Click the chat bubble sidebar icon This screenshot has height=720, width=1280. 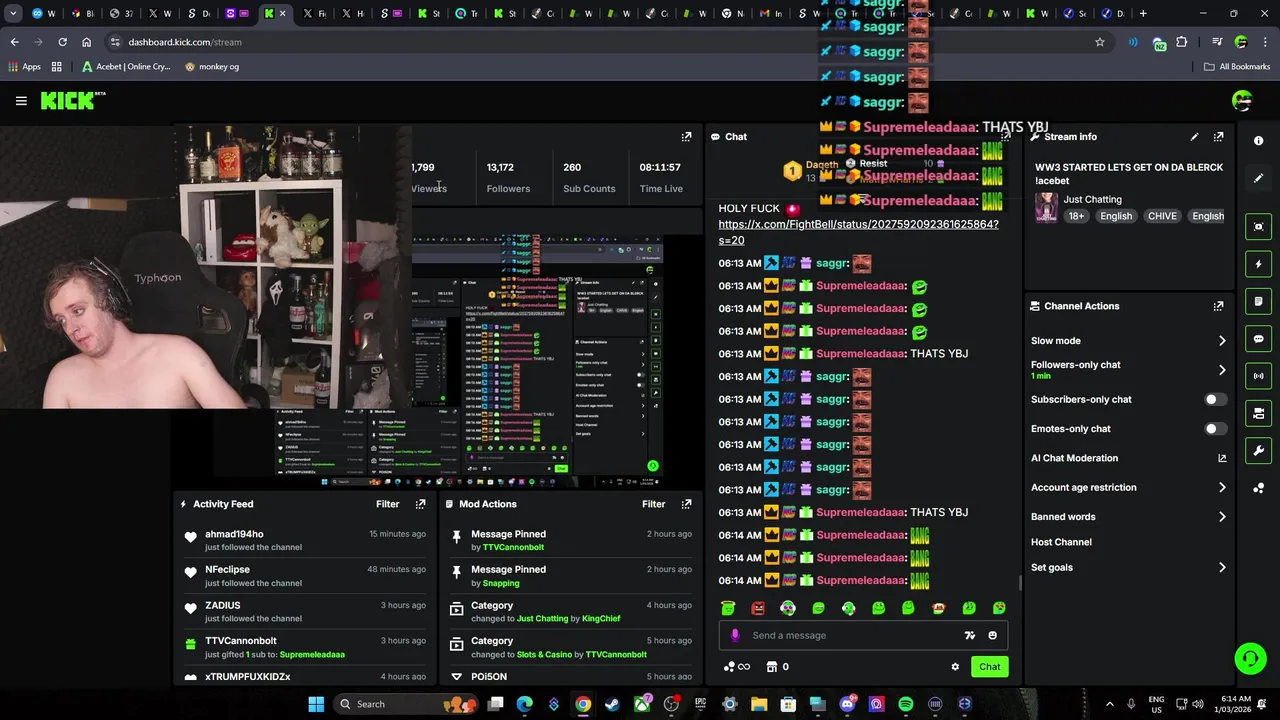tap(1259, 339)
